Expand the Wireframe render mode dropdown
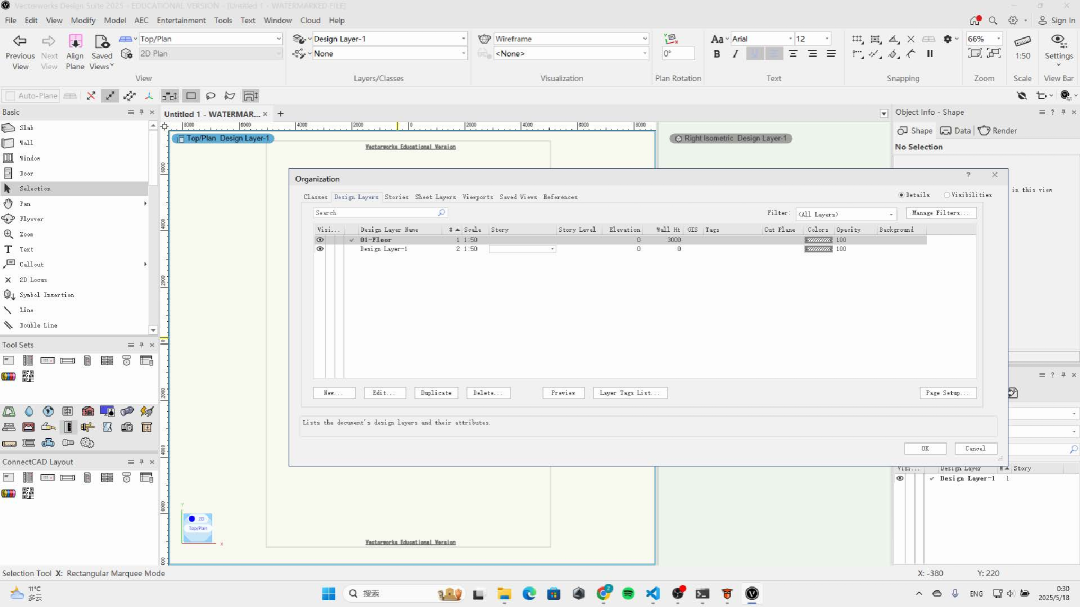The height and width of the screenshot is (607, 1080). (570, 39)
